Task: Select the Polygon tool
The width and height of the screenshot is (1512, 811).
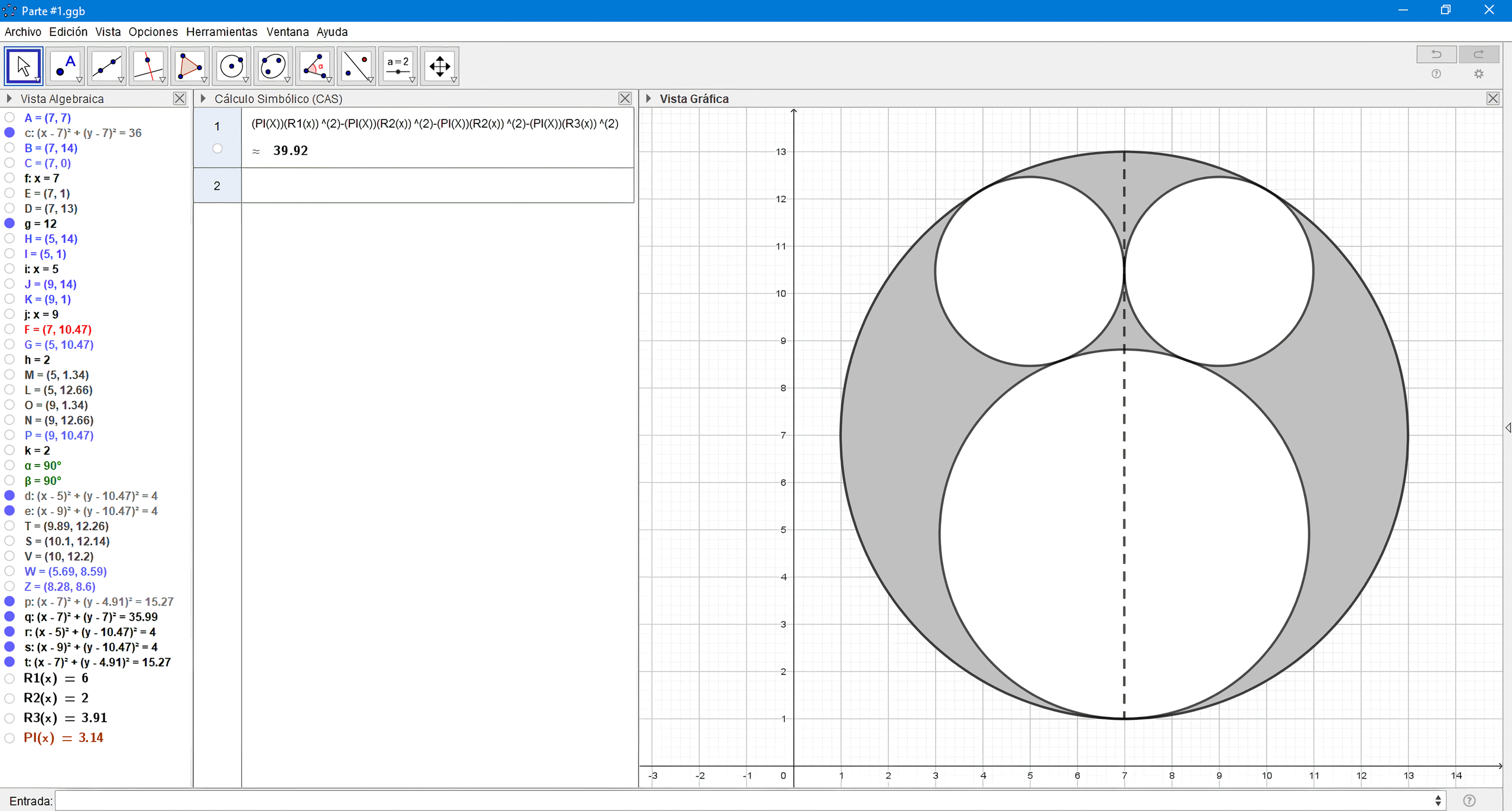Action: pyautogui.click(x=190, y=66)
